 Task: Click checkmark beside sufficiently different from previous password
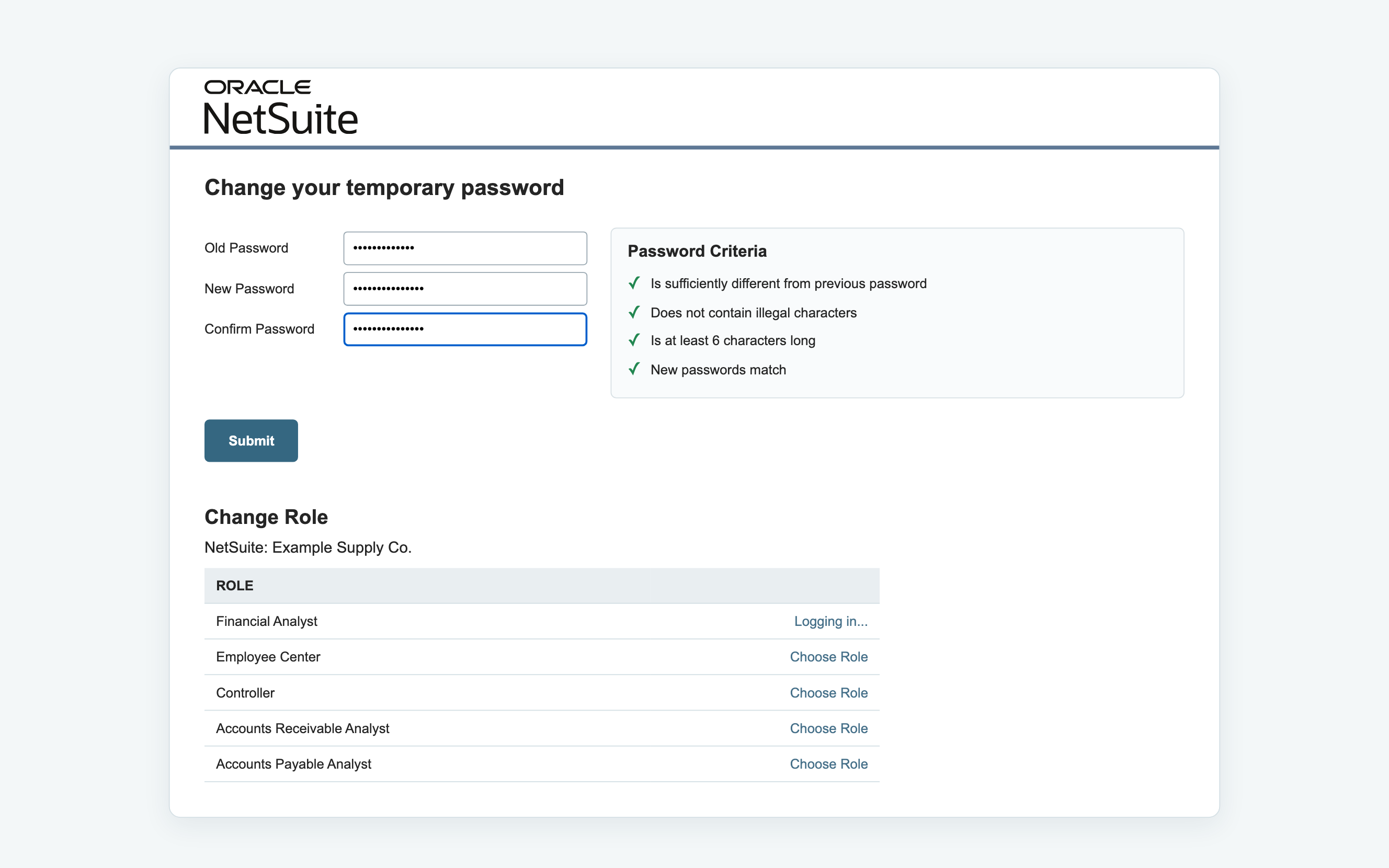pos(634,283)
